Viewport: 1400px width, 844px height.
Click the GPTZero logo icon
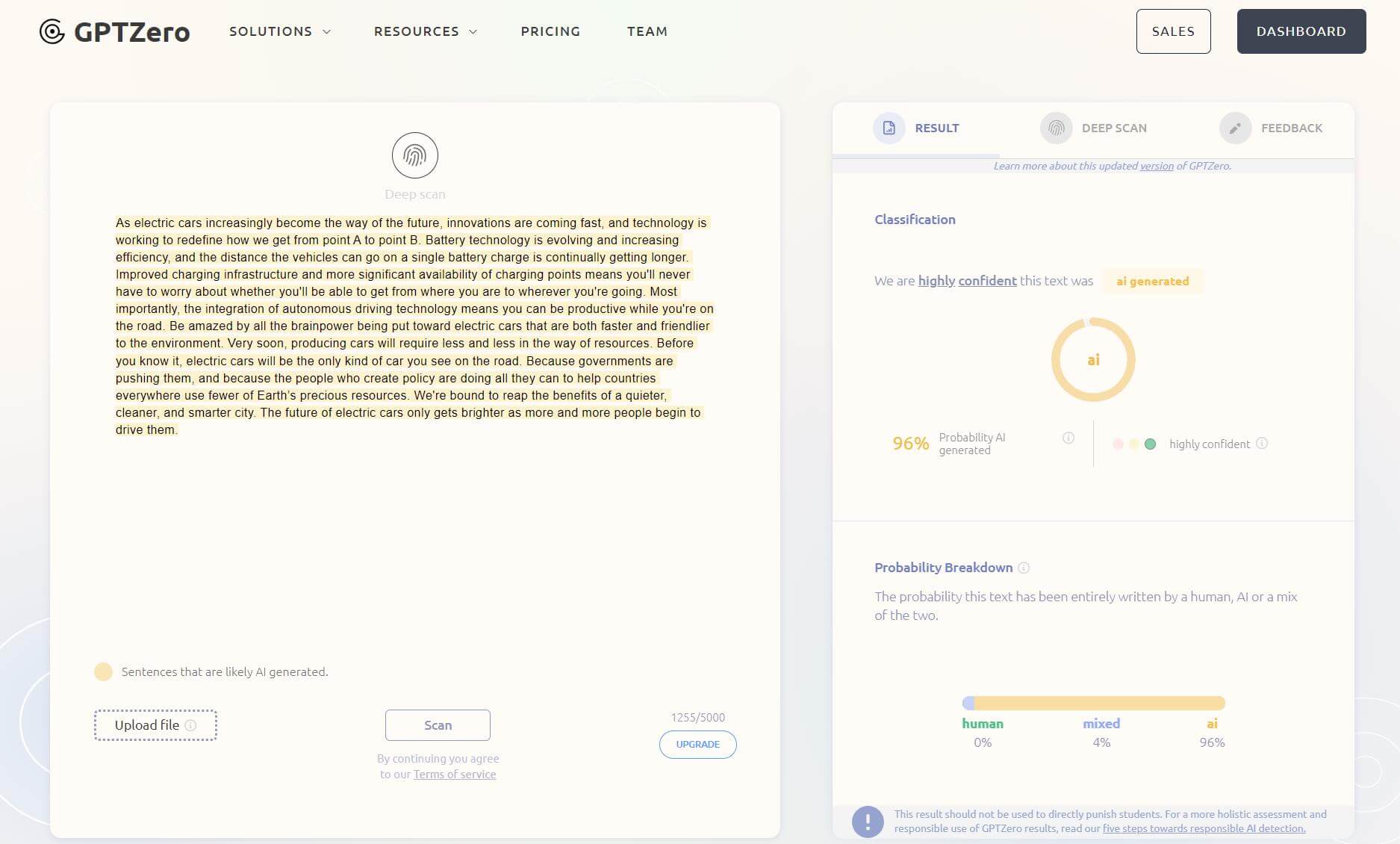pyautogui.click(x=52, y=31)
